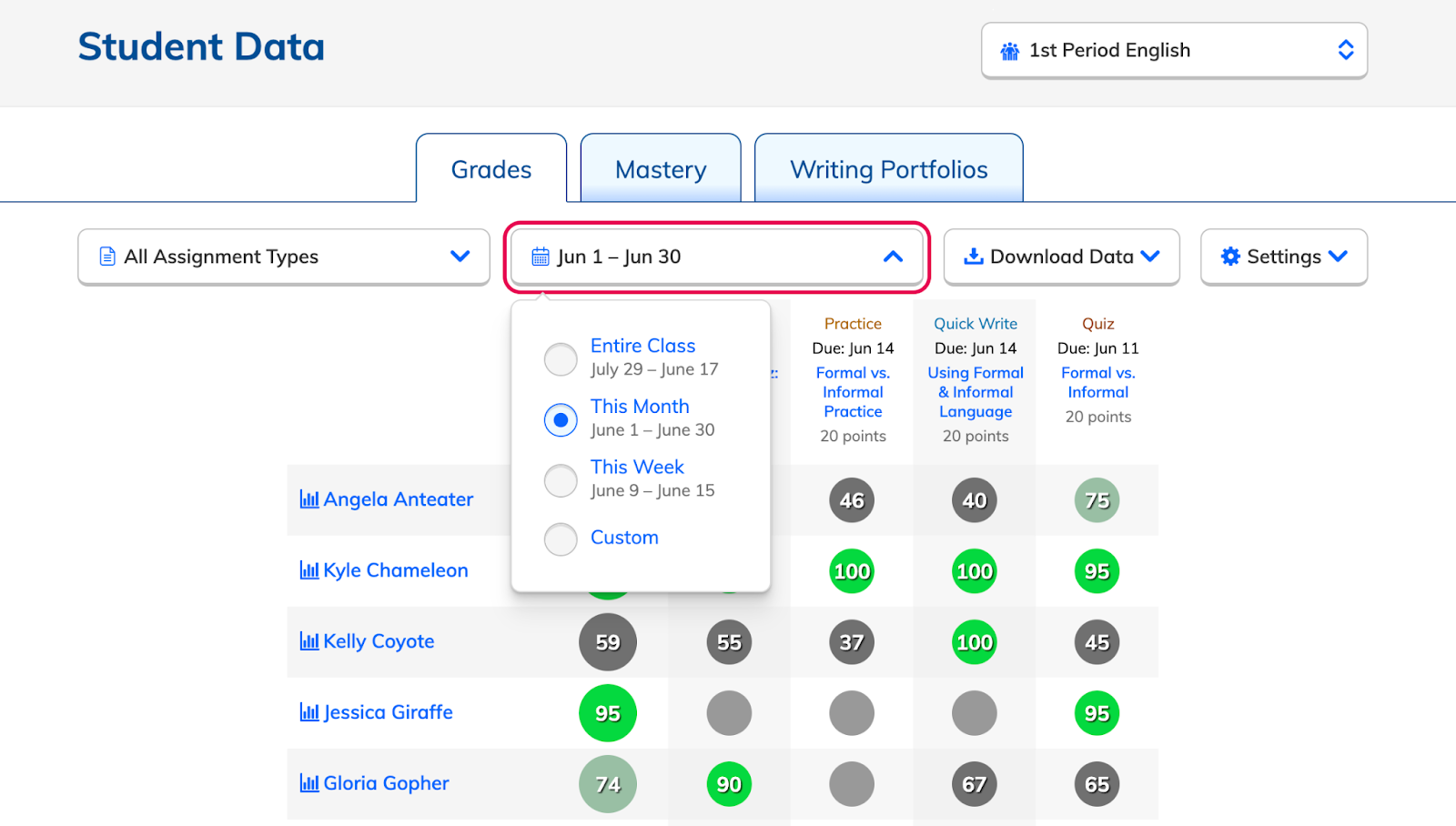The image size is (1456, 826).
Task: Click Kelly Coyote's overall score 59
Action: 608,642
